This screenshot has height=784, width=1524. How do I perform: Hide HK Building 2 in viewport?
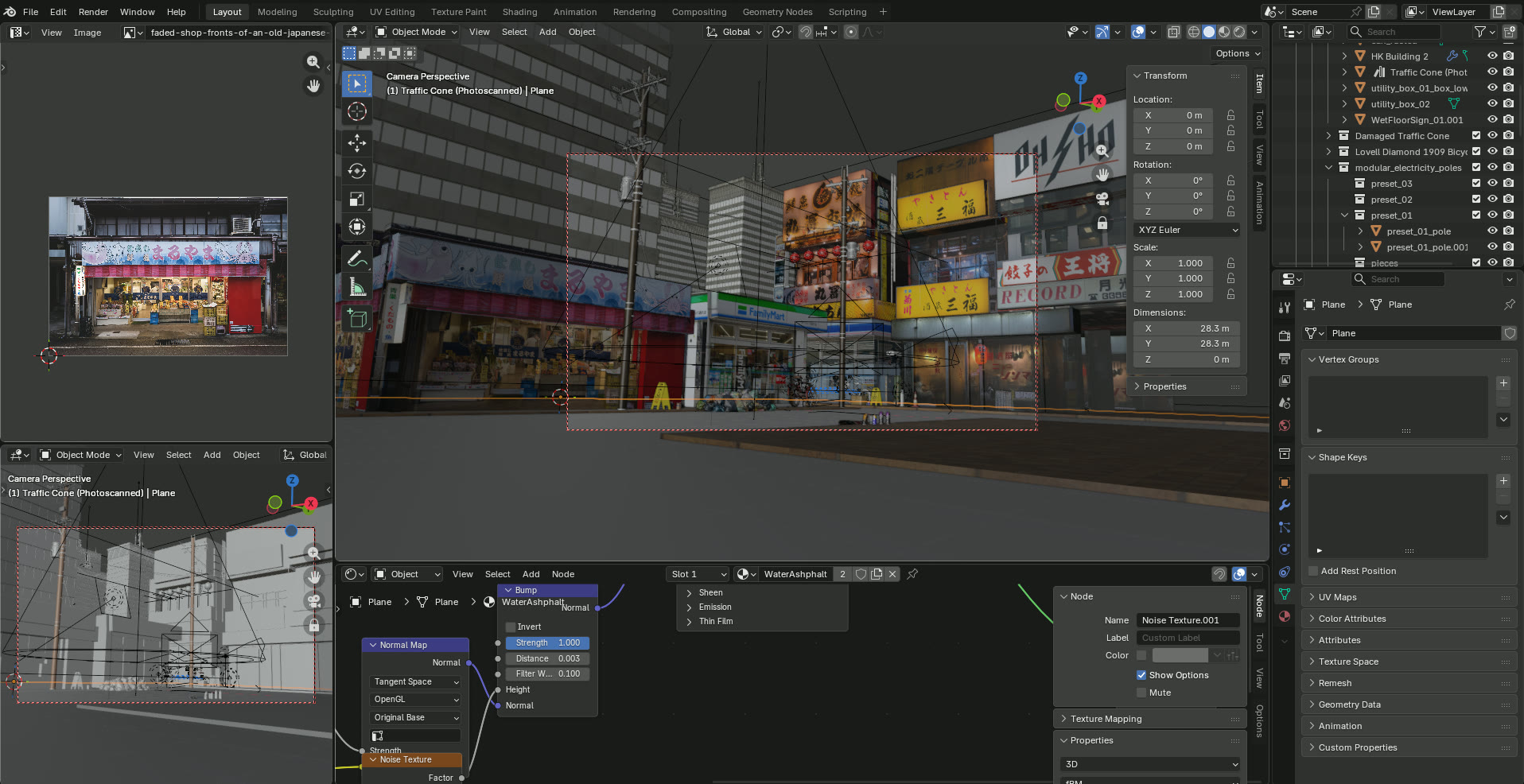(x=1492, y=56)
